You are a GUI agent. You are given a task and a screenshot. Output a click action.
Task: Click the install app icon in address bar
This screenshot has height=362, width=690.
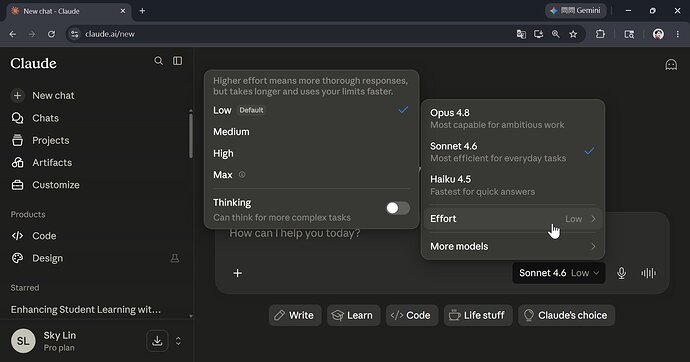tap(538, 34)
